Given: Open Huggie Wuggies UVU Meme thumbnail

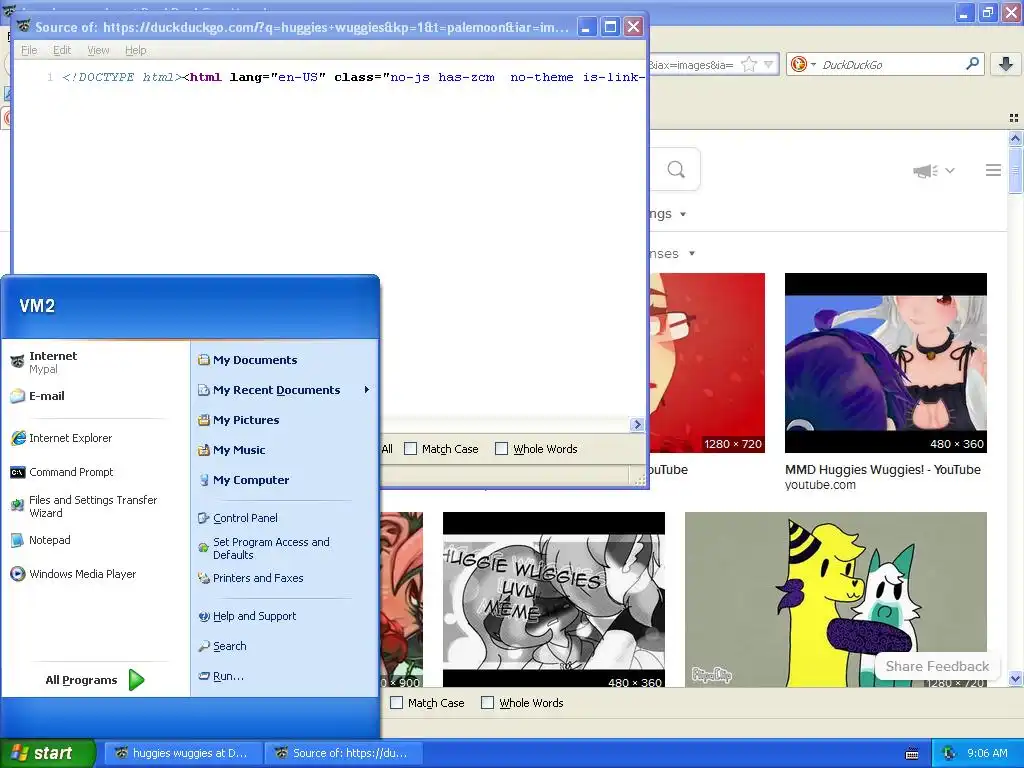Looking at the screenshot, I should [x=553, y=600].
